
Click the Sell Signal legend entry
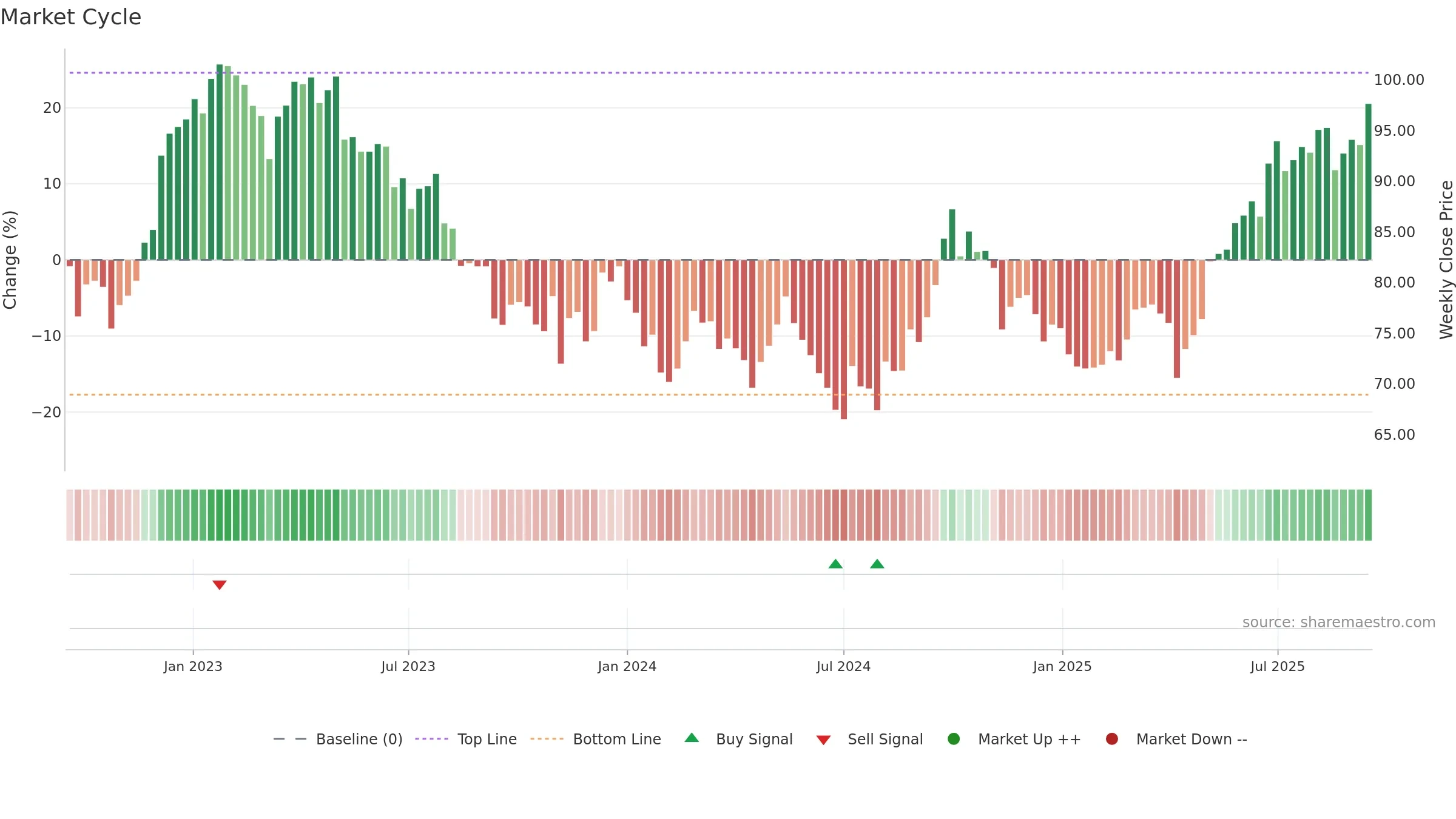(x=869, y=739)
